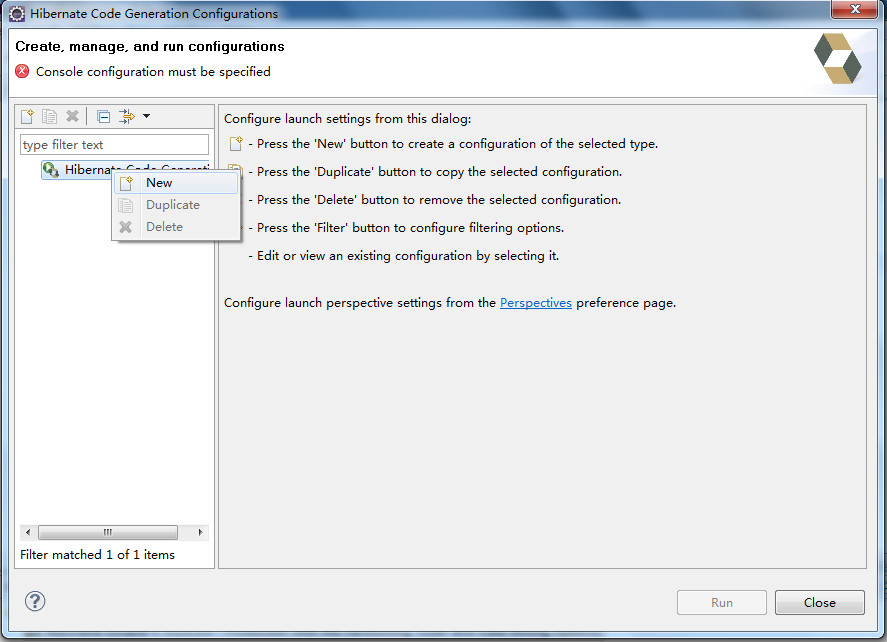887x642 pixels.
Task: Click Delete in the context menu
Action: point(163,226)
